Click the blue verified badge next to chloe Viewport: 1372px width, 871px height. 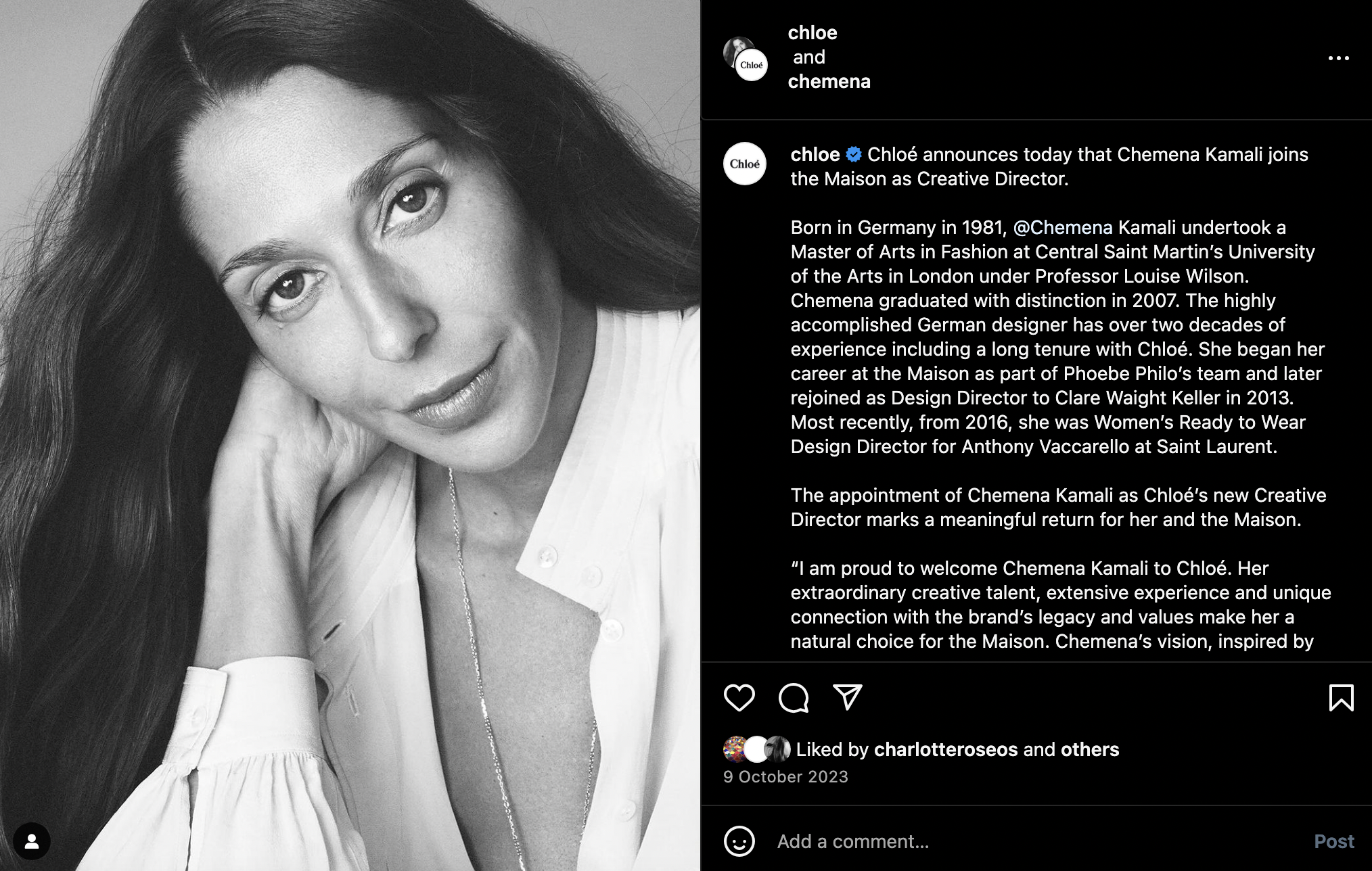pos(854,155)
